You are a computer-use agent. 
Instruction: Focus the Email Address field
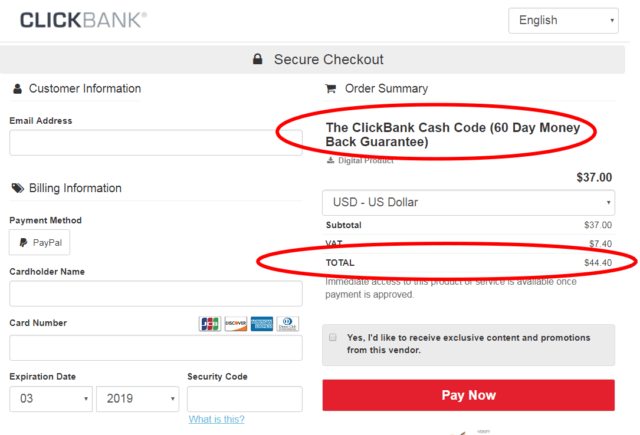[156, 143]
